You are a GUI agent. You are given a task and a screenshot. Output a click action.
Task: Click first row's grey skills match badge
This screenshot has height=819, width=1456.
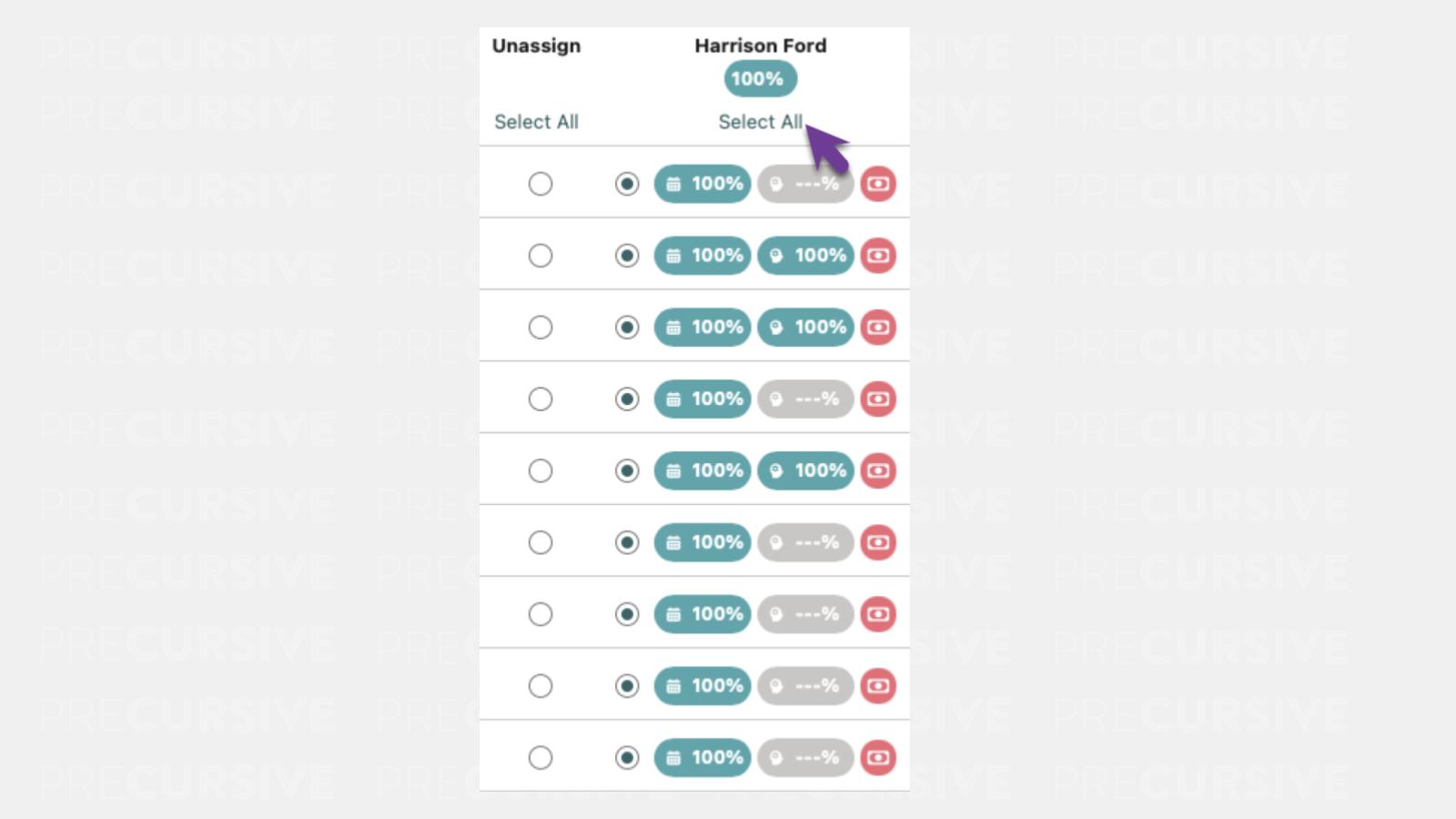[x=805, y=184]
